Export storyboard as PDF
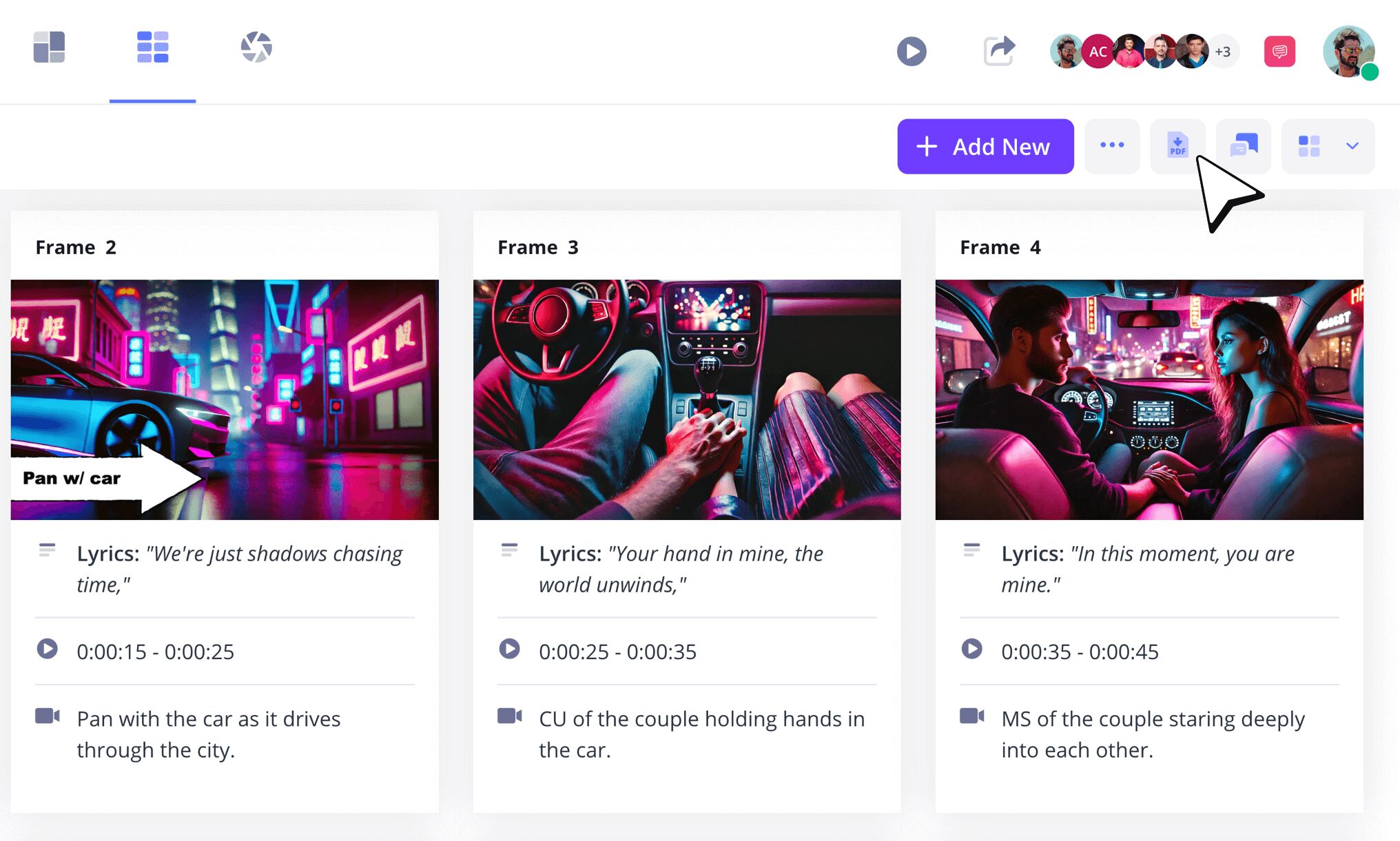The width and height of the screenshot is (1400, 841). (x=1177, y=146)
